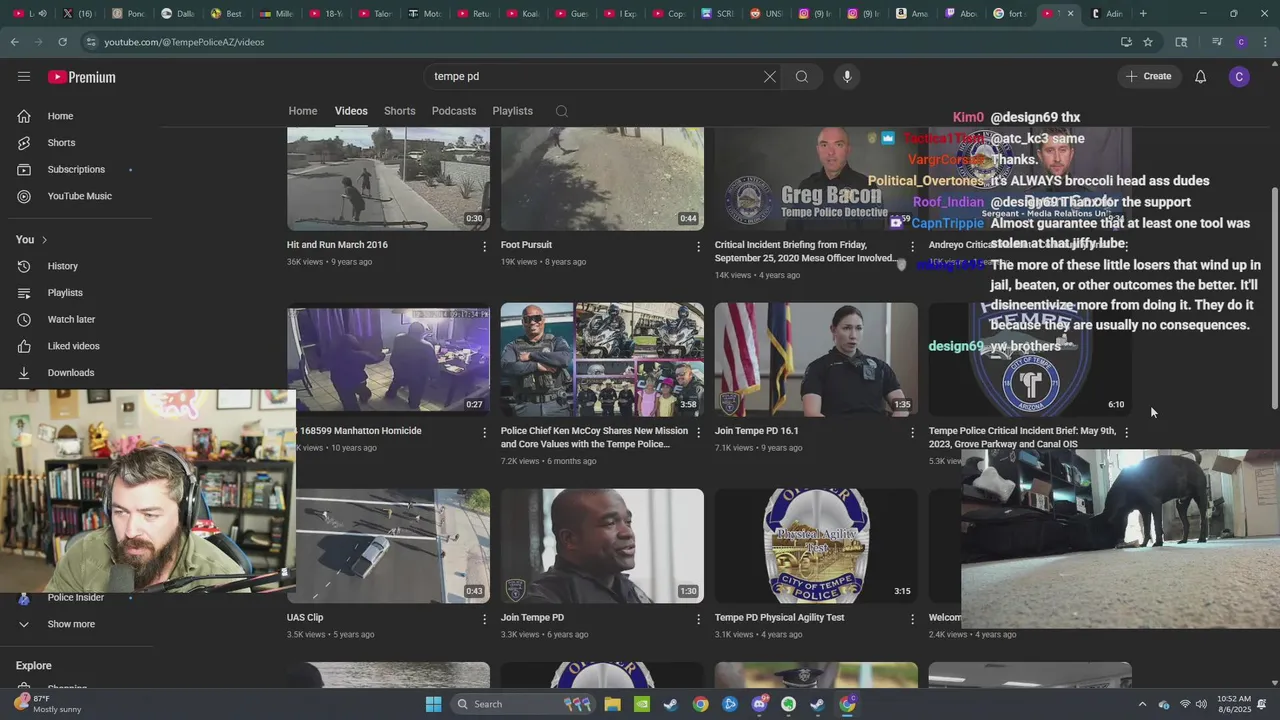This screenshot has width=1280, height=720.
Task: Start voice search with microphone icon
Action: [847, 77]
